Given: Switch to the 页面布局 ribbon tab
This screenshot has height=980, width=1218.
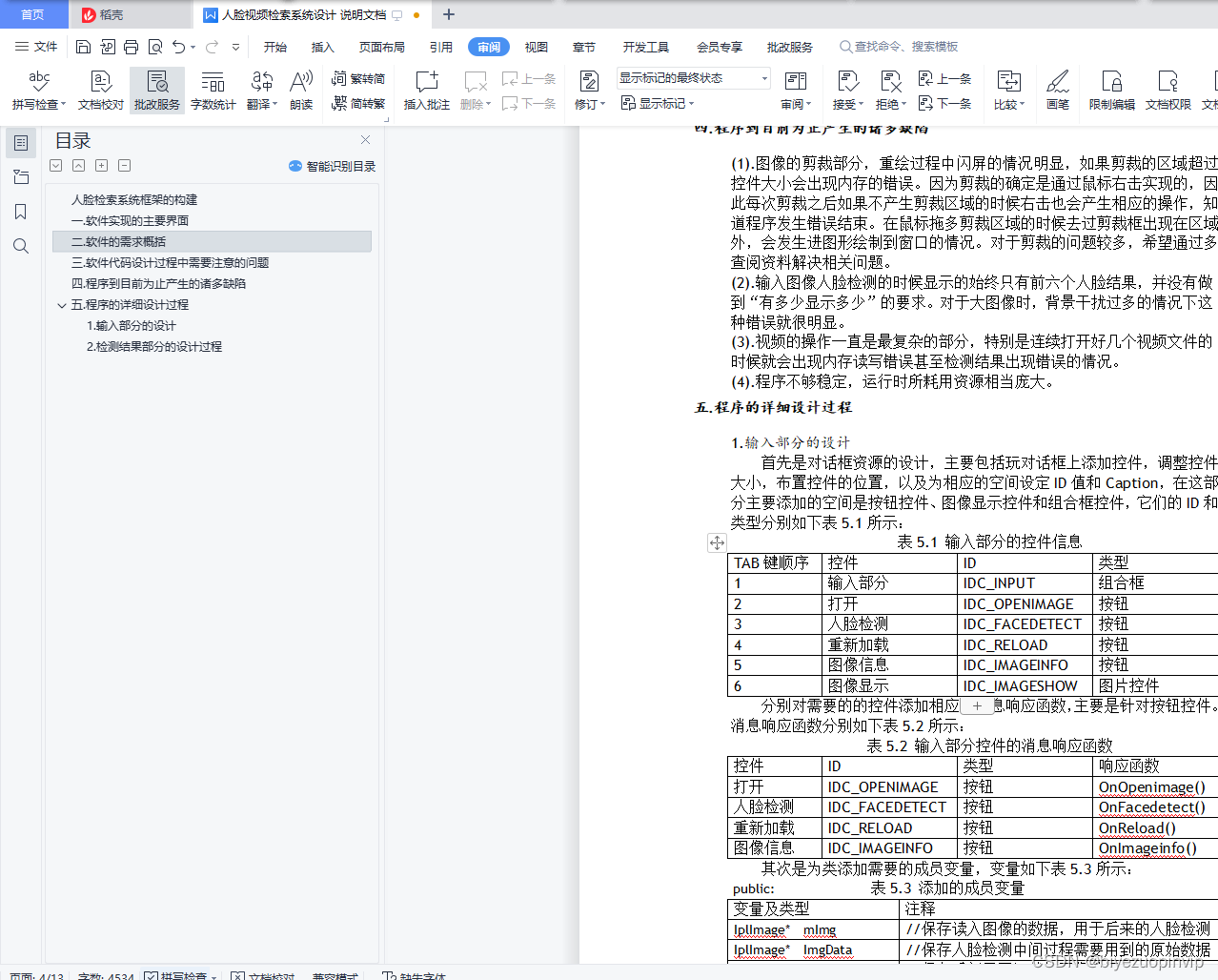Looking at the screenshot, I should [382, 47].
